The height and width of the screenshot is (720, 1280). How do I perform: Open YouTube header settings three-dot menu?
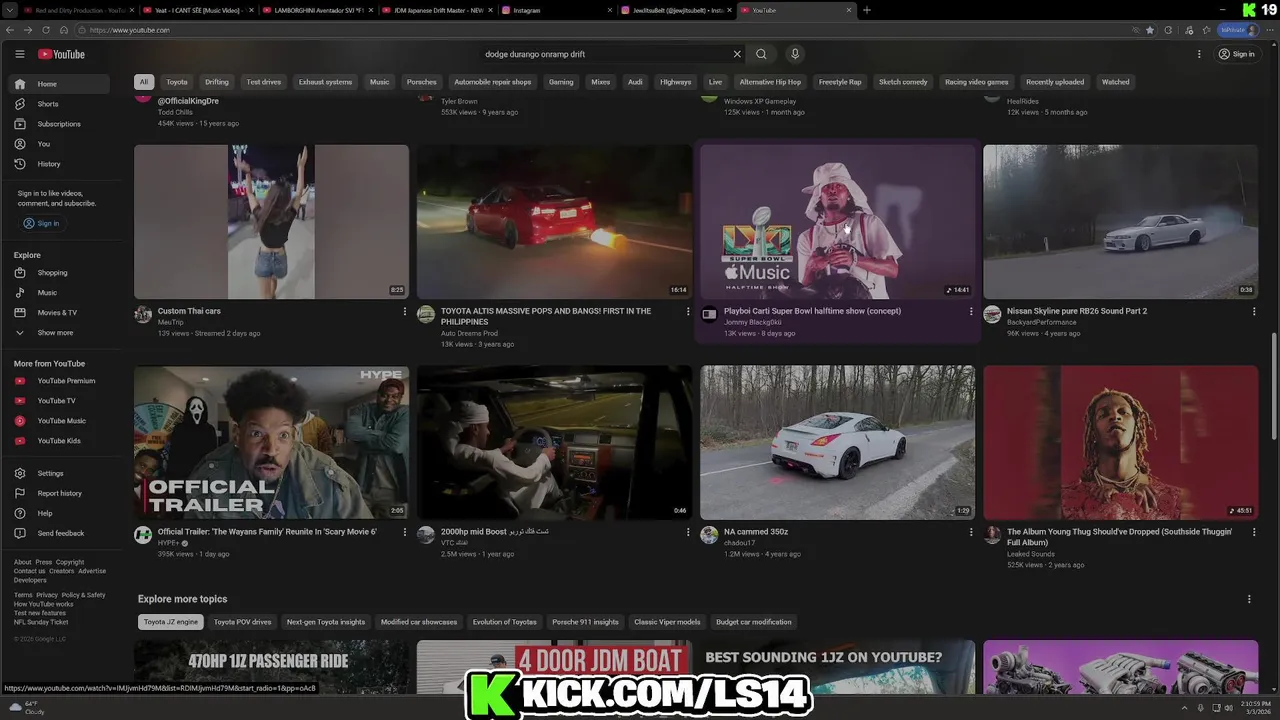point(1199,54)
